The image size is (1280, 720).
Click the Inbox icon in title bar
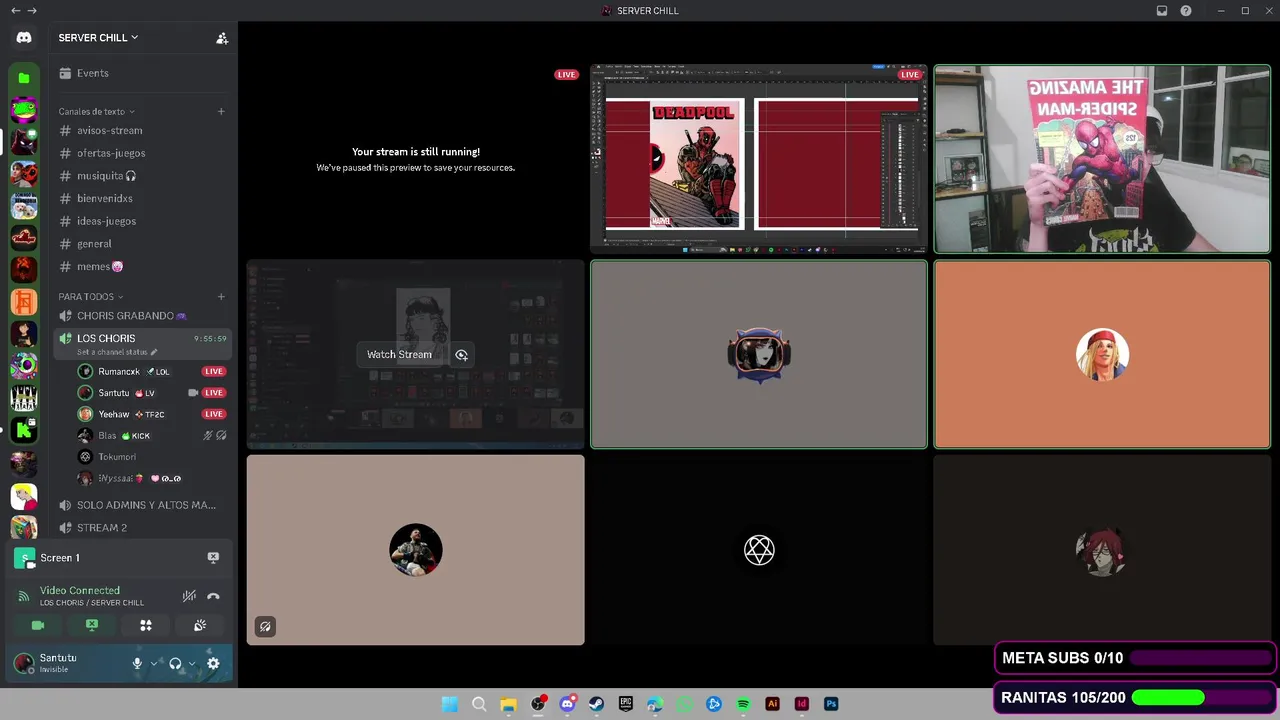[x=1162, y=11]
